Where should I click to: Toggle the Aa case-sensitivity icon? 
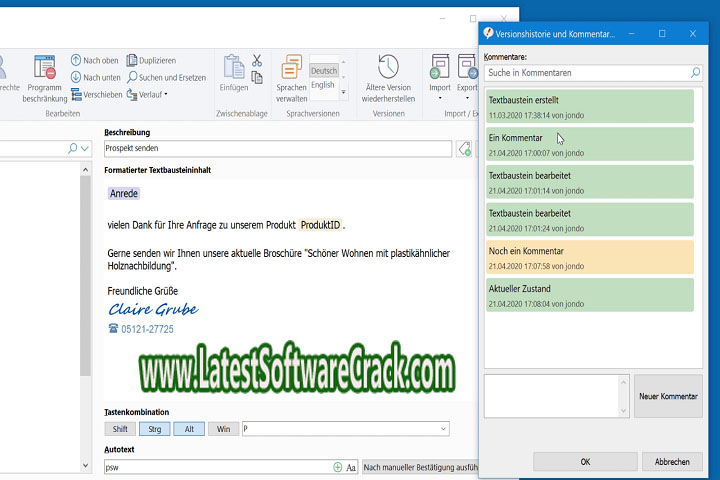click(351, 468)
